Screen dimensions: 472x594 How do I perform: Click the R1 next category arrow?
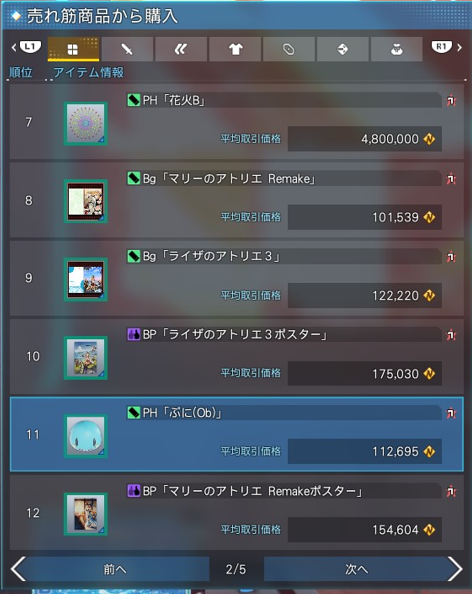[447, 47]
